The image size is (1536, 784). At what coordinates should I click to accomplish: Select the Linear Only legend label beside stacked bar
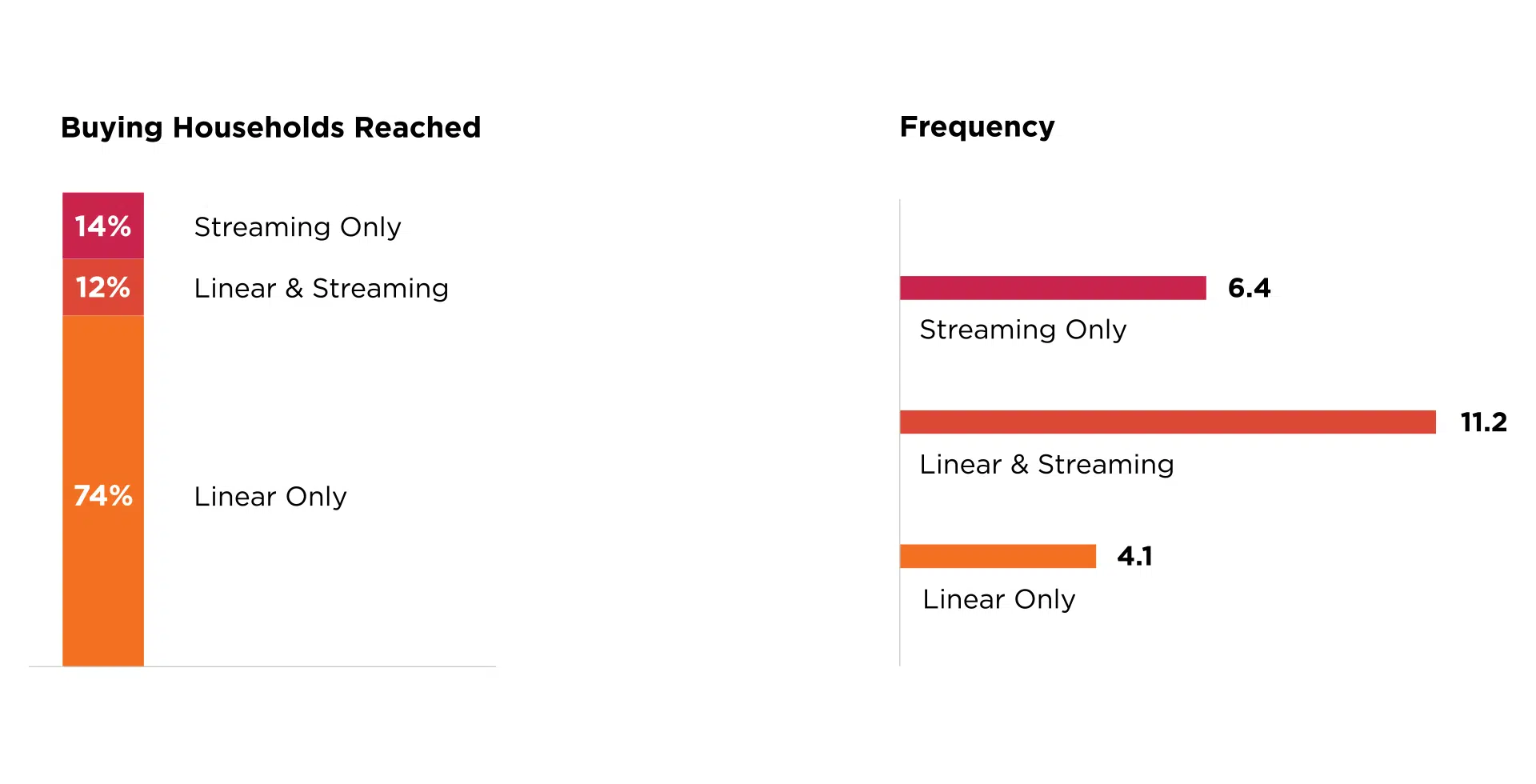point(270,497)
